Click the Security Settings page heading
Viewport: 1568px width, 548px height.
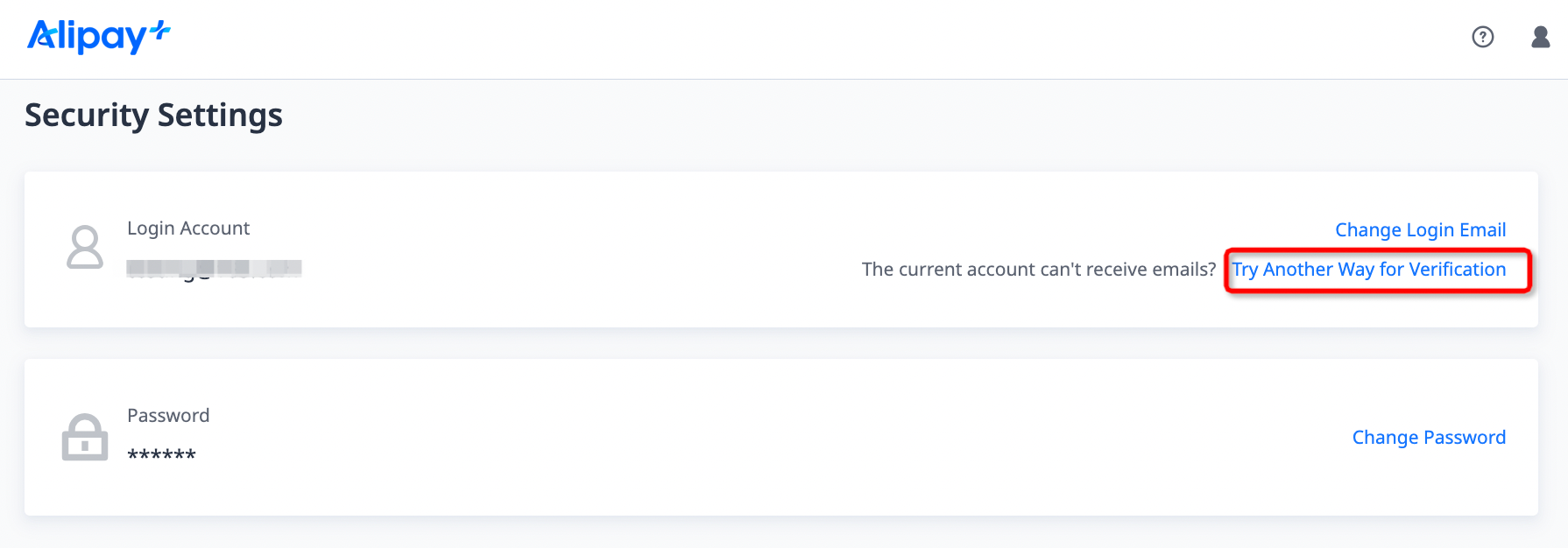(x=153, y=116)
